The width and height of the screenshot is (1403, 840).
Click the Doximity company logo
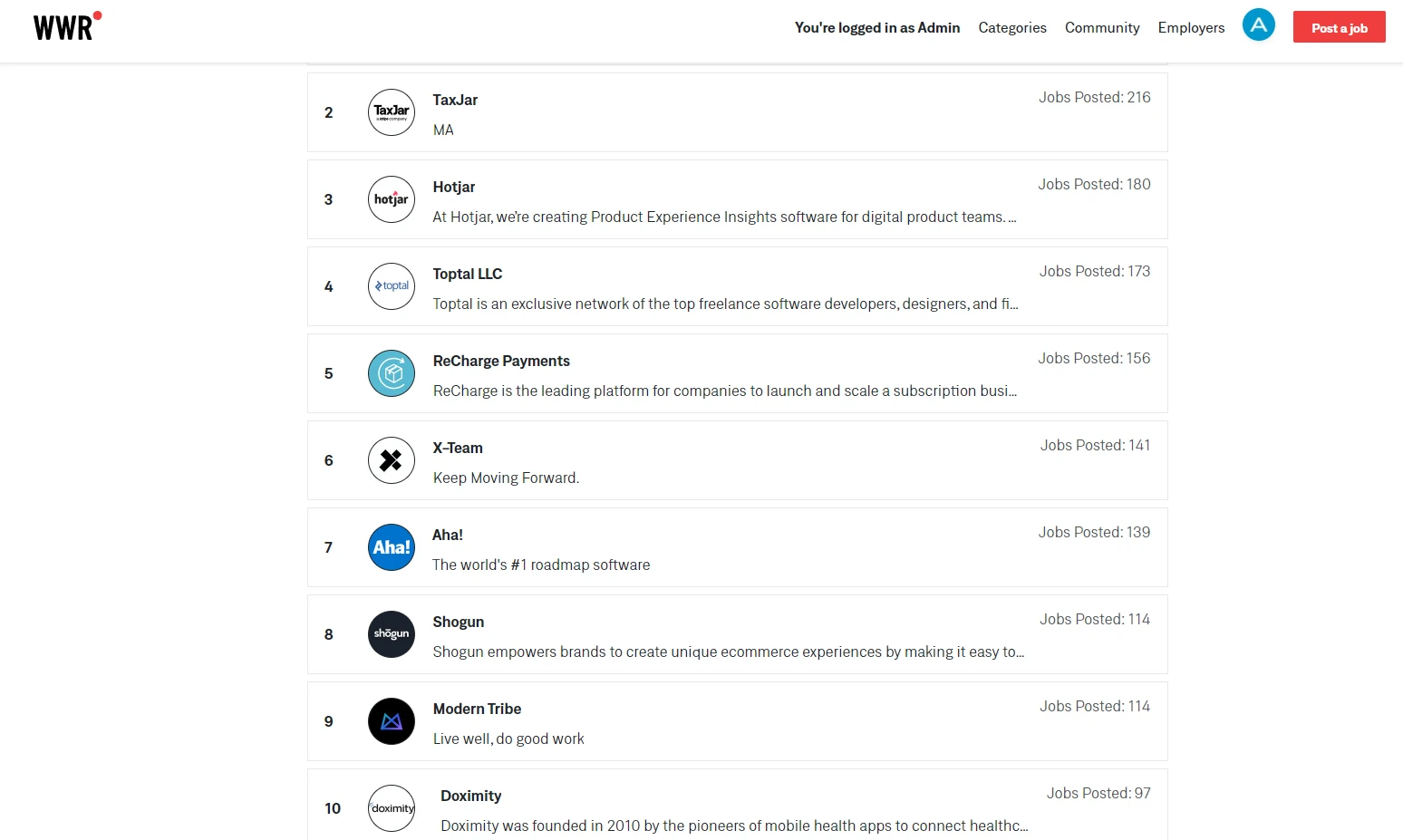point(392,808)
